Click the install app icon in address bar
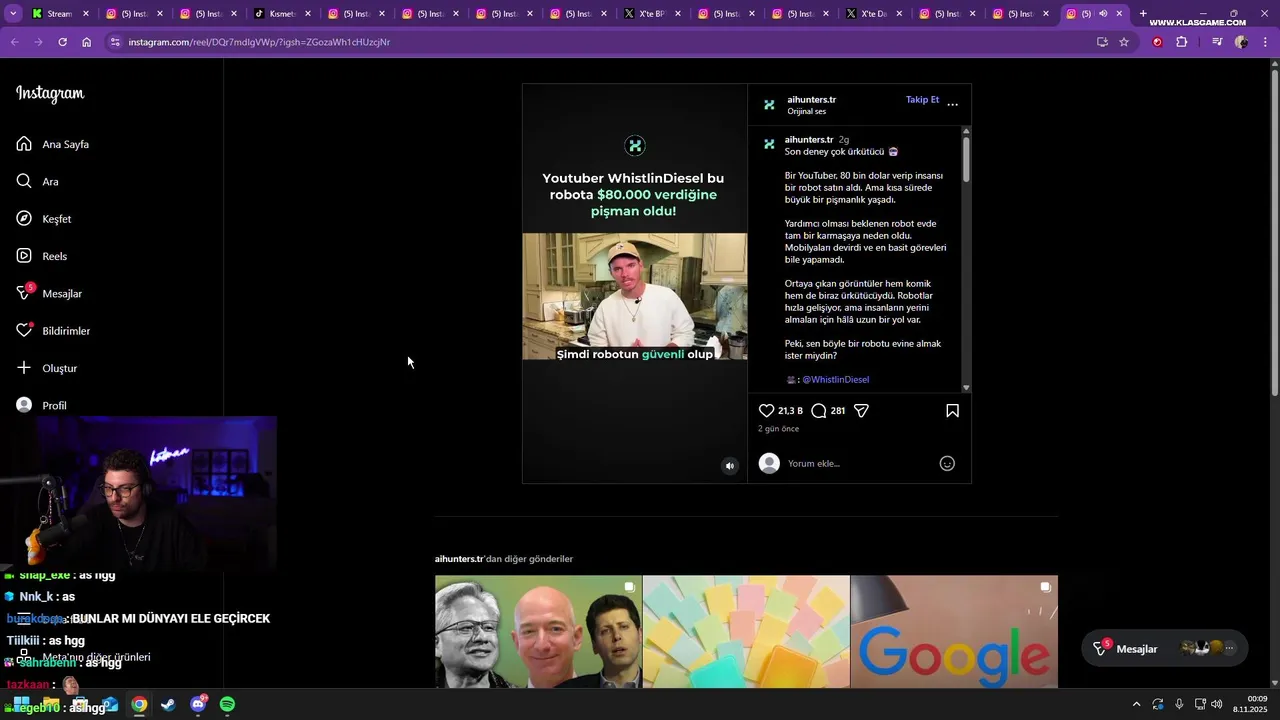The height and width of the screenshot is (720, 1280). coord(1102,42)
